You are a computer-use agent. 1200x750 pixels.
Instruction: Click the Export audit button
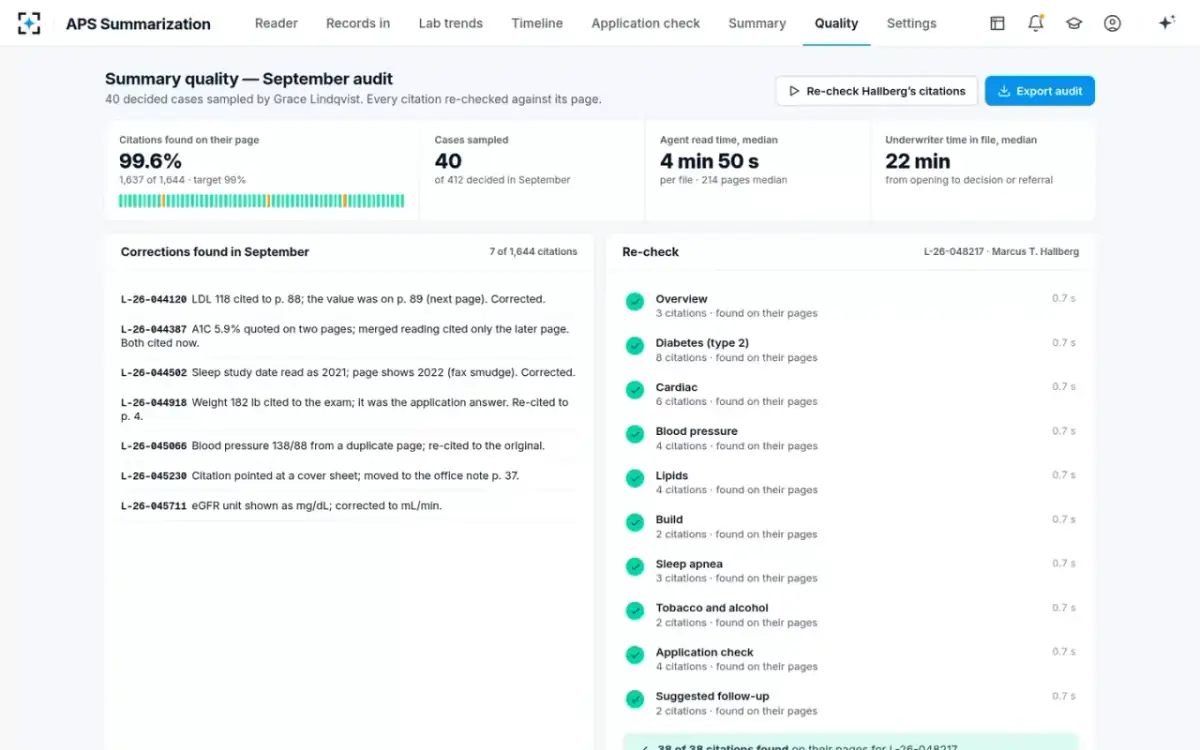(1040, 91)
